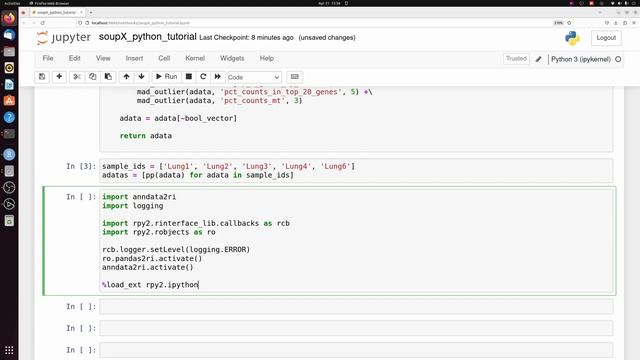Click the active cell with rpy2 imports
The image size is (640, 360).
point(356,240)
